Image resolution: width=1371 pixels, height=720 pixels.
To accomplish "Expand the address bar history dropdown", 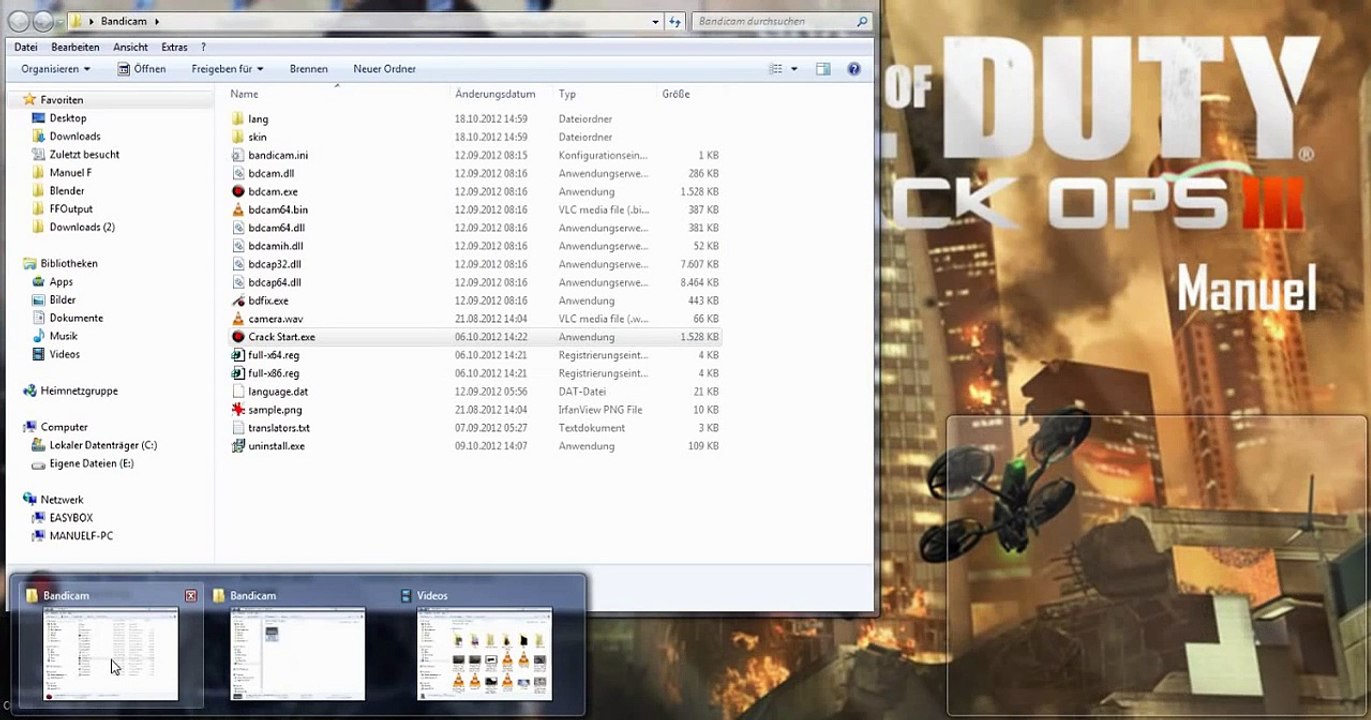I will point(655,21).
